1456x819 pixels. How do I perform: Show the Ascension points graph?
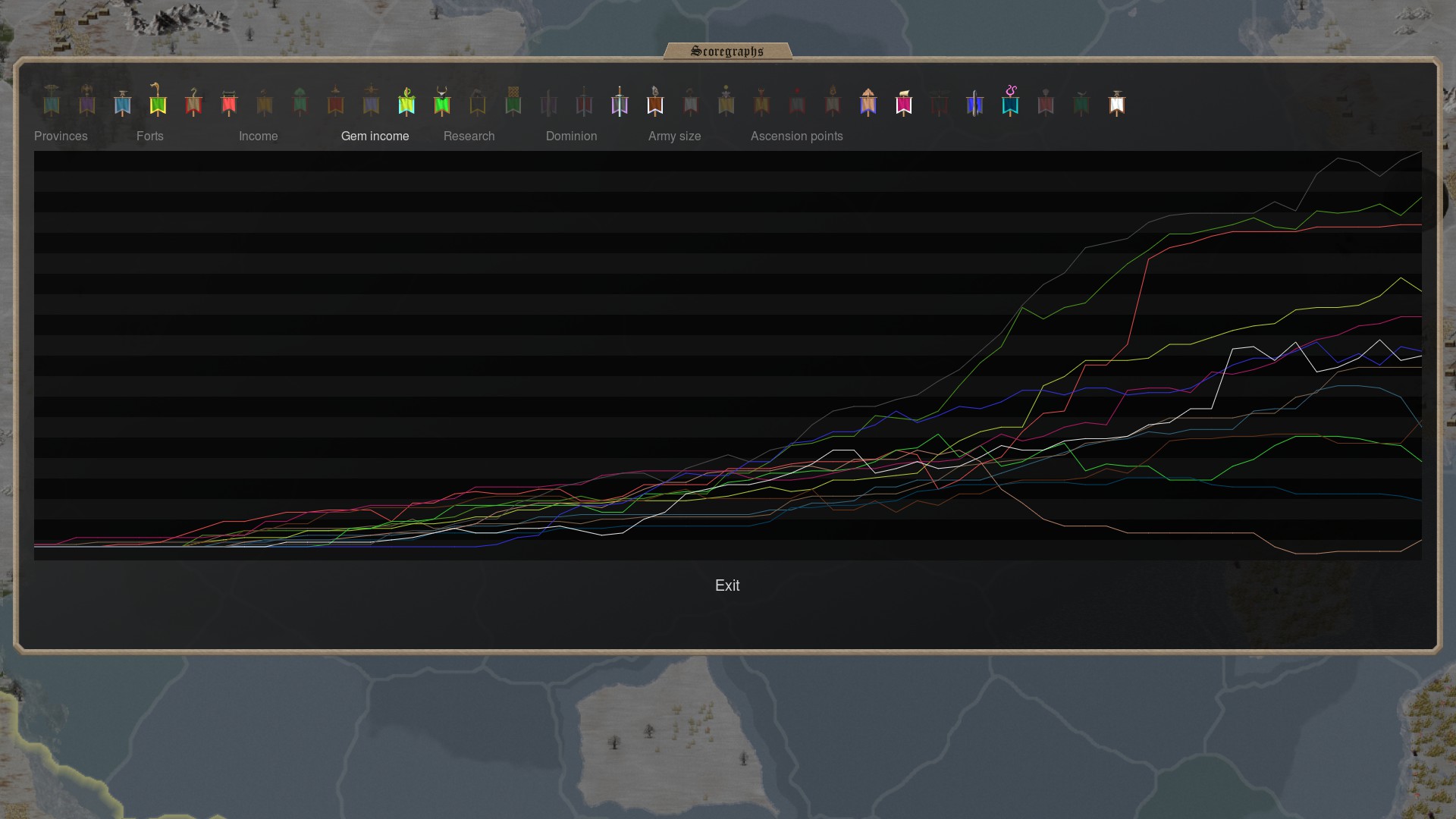click(x=797, y=136)
